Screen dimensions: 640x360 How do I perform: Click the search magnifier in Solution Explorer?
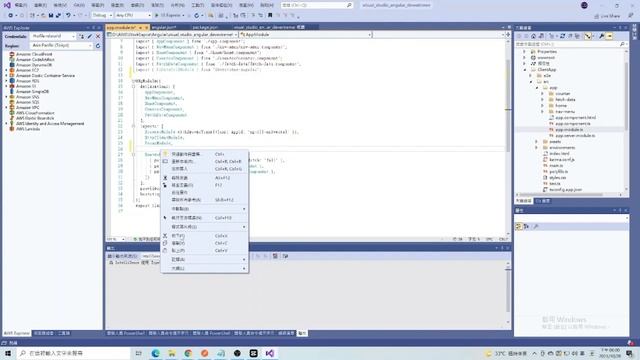[622, 44]
